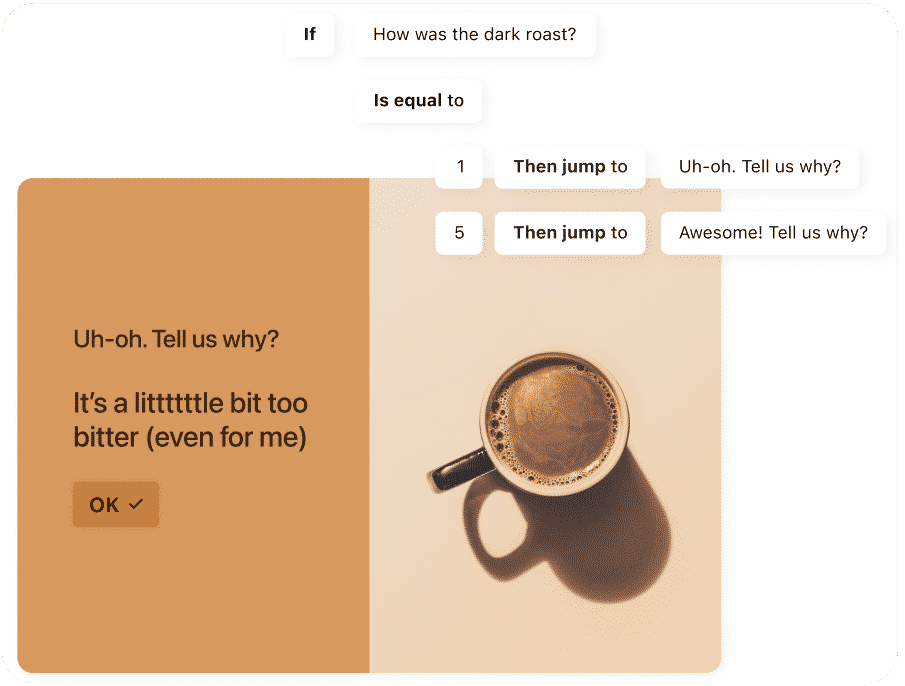Open the 'If' condition chip
905x686 pixels.
click(309, 35)
